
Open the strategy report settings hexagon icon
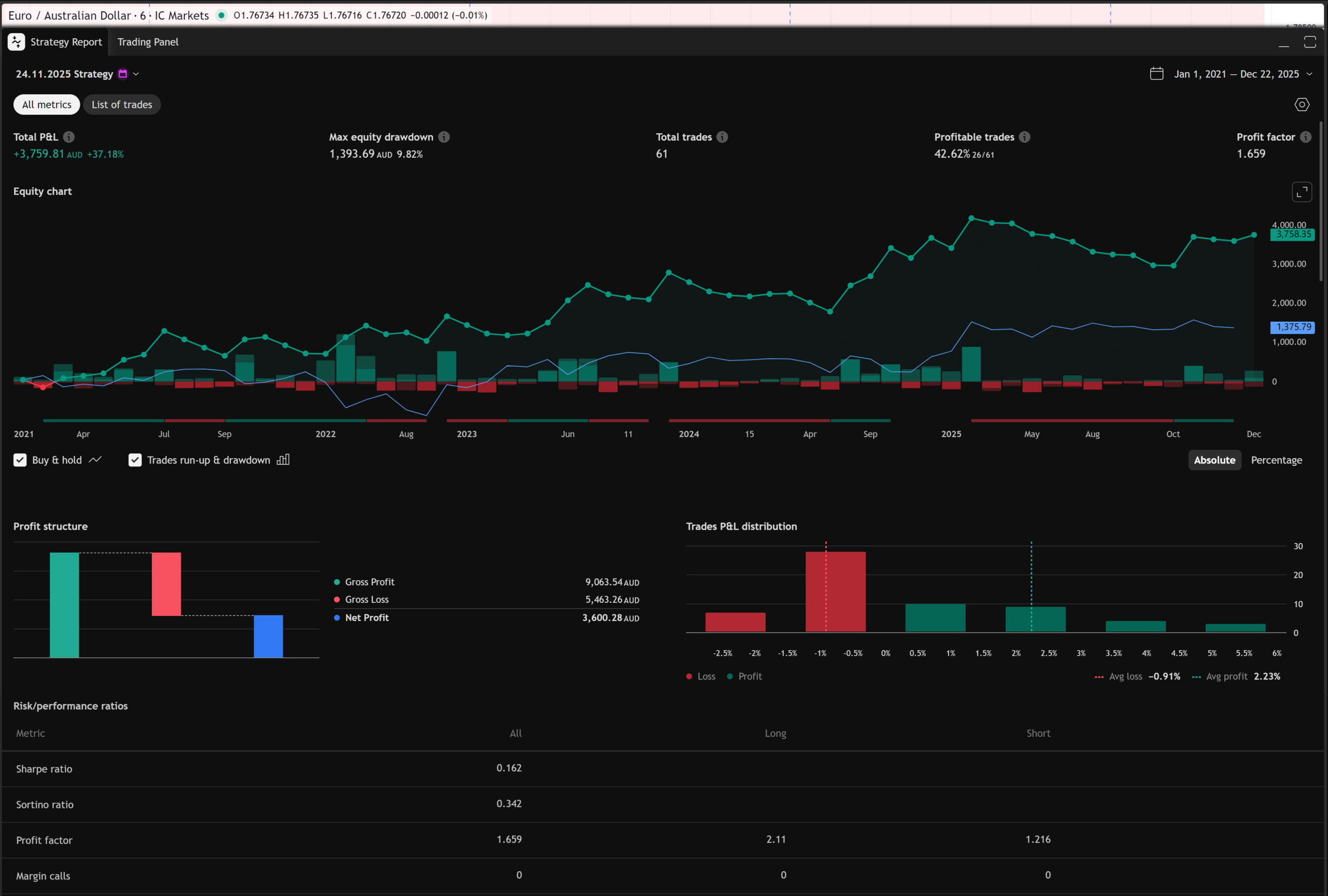click(x=1302, y=105)
